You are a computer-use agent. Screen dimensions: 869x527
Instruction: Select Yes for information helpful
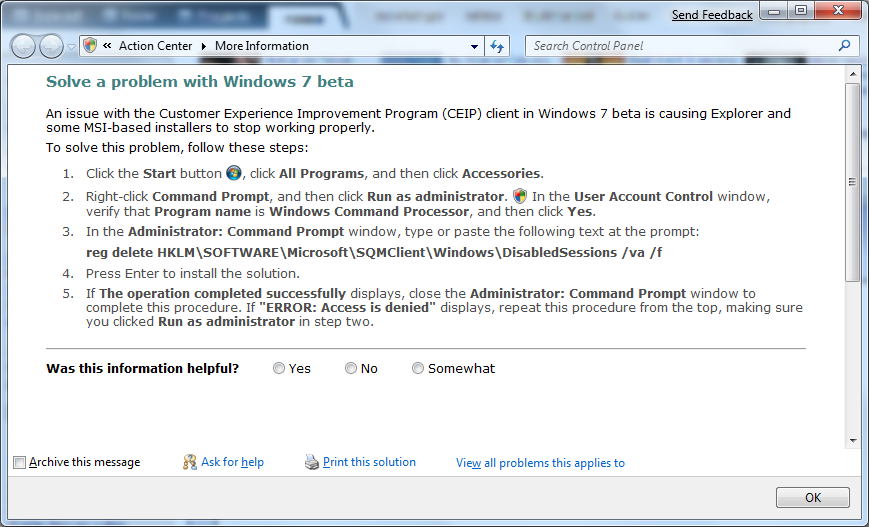tap(279, 369)
